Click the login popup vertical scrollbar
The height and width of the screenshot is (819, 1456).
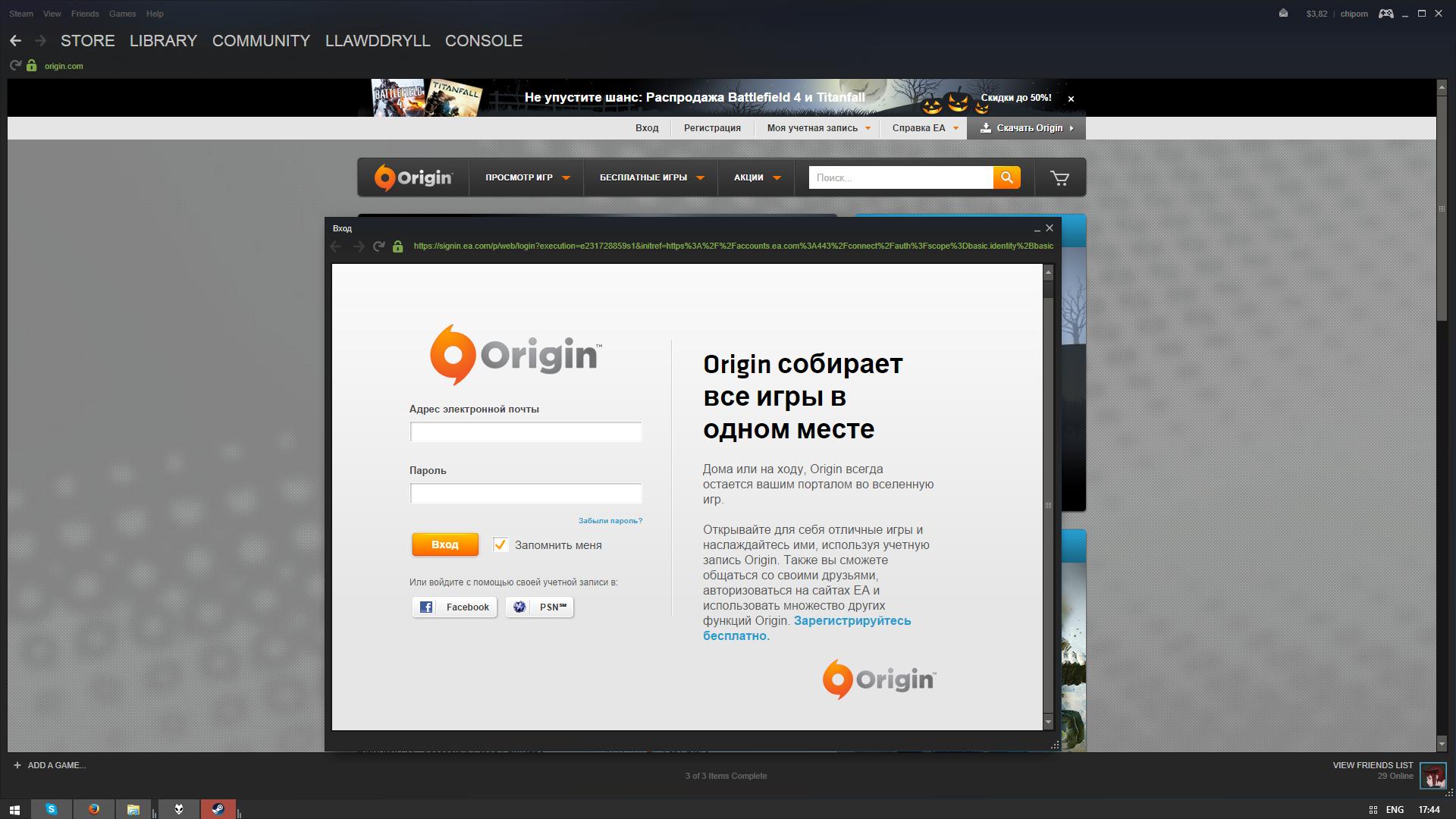[1048, 497]
